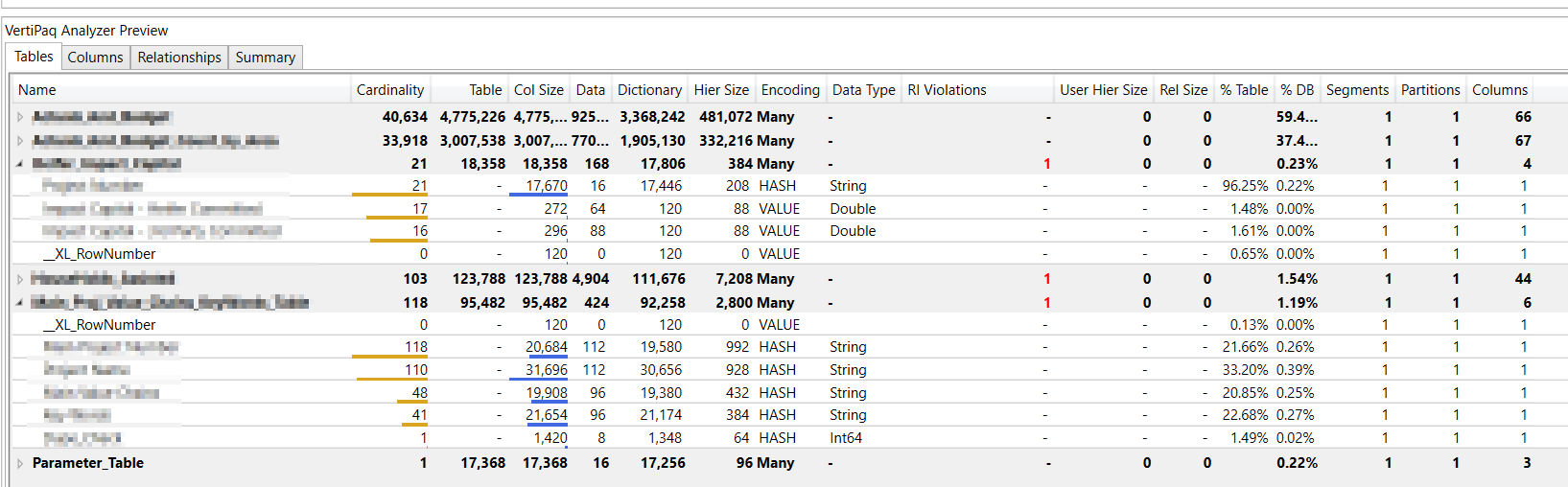1568x487 pixels.
Task: Click the % DB value 1.54%
Action: (1297, 279)
